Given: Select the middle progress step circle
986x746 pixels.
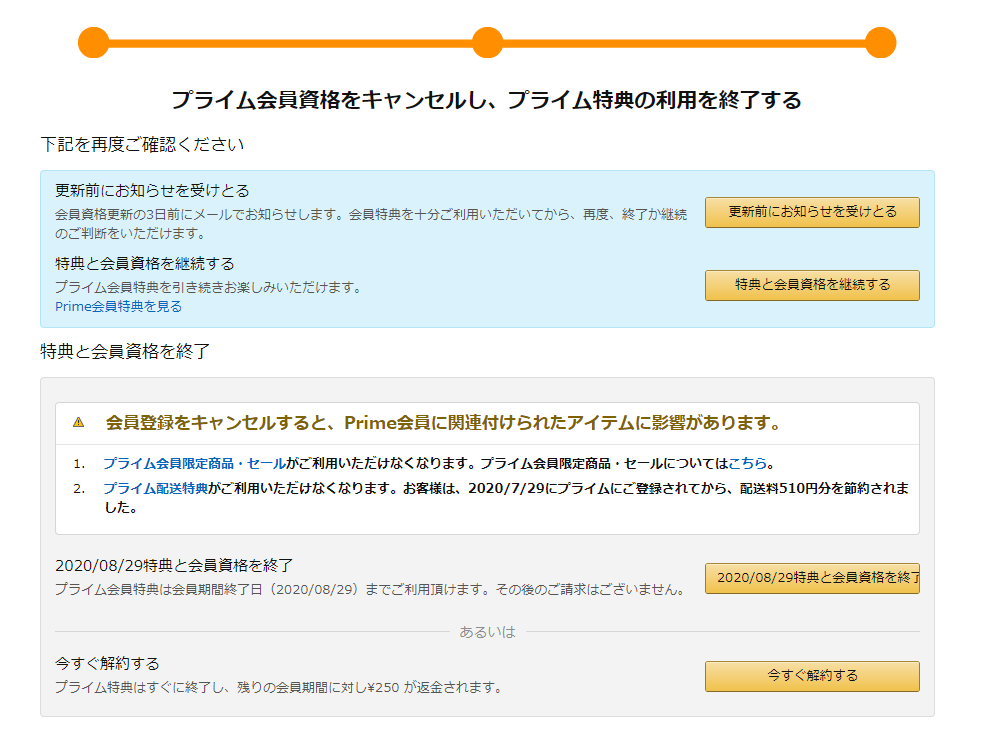Looking at the screenshot, I should click(x=487, y=43).
